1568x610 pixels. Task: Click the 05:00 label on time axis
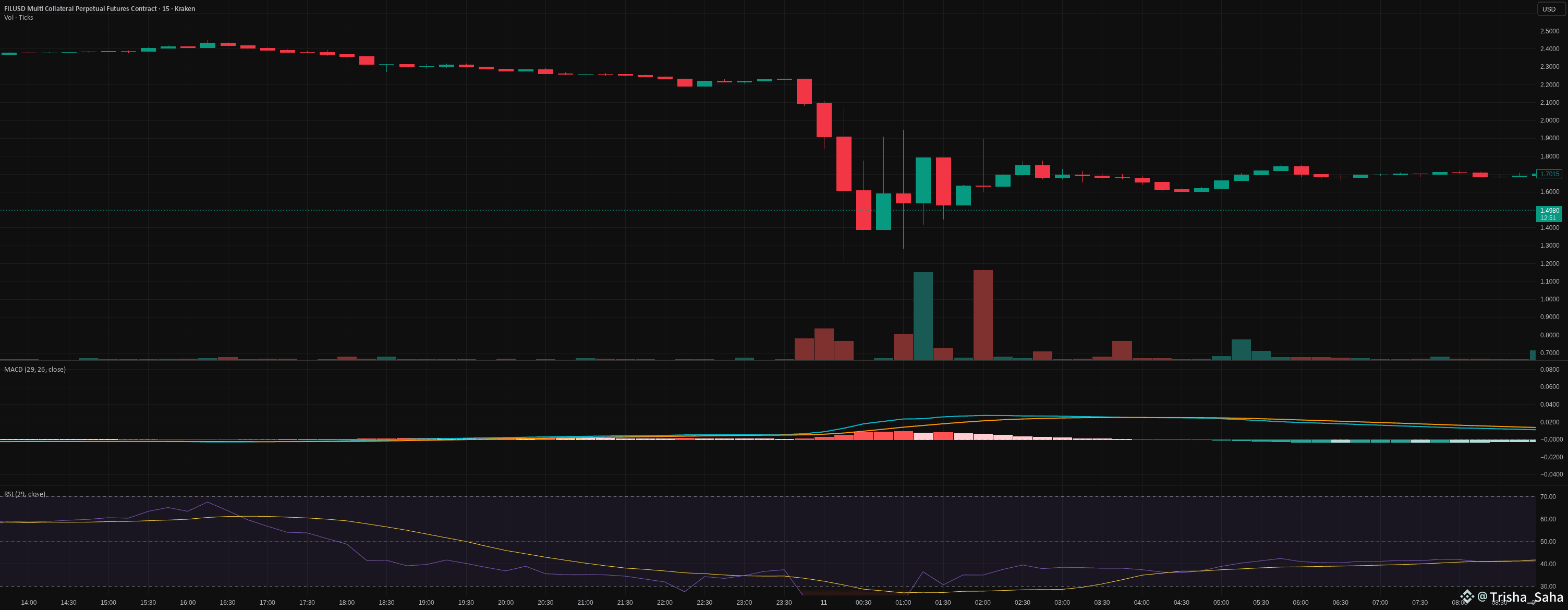pos(1220,603)
